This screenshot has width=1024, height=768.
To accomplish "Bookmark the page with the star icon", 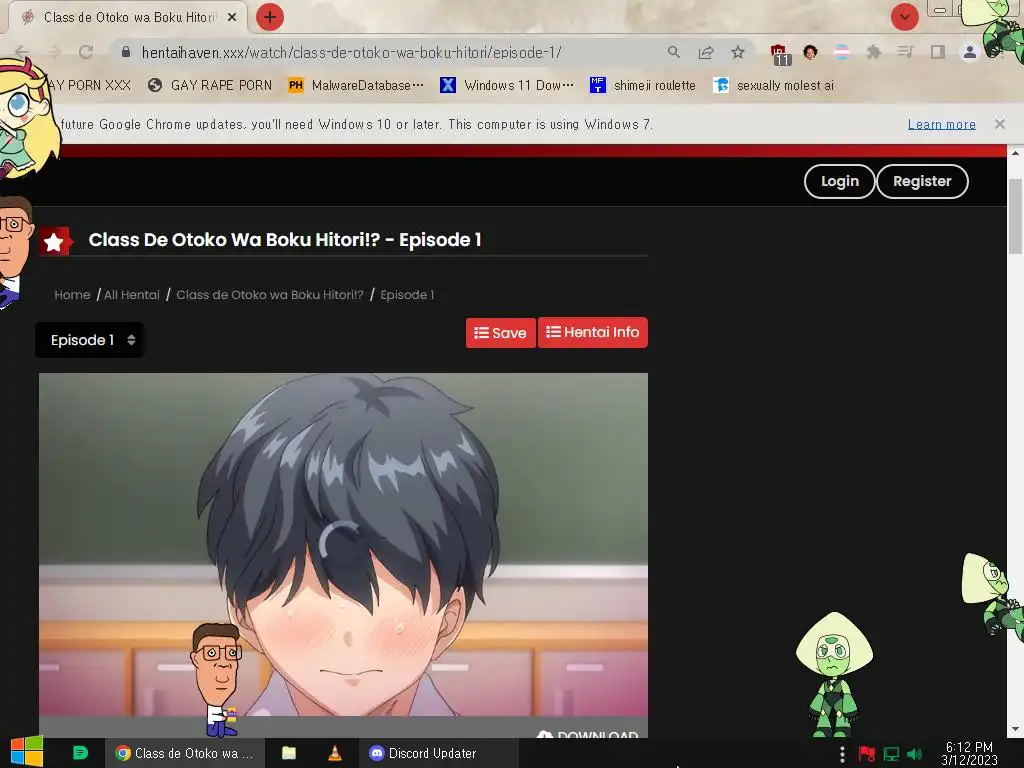I will 738,52.
